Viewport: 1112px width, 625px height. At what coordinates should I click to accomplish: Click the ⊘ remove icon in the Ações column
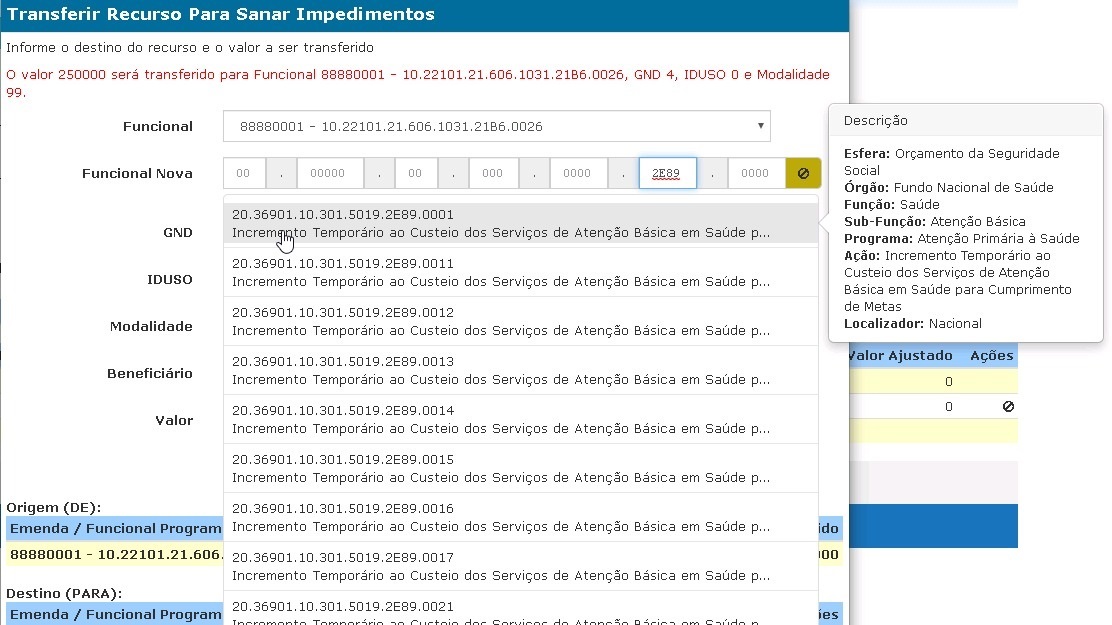[1009, 406]
